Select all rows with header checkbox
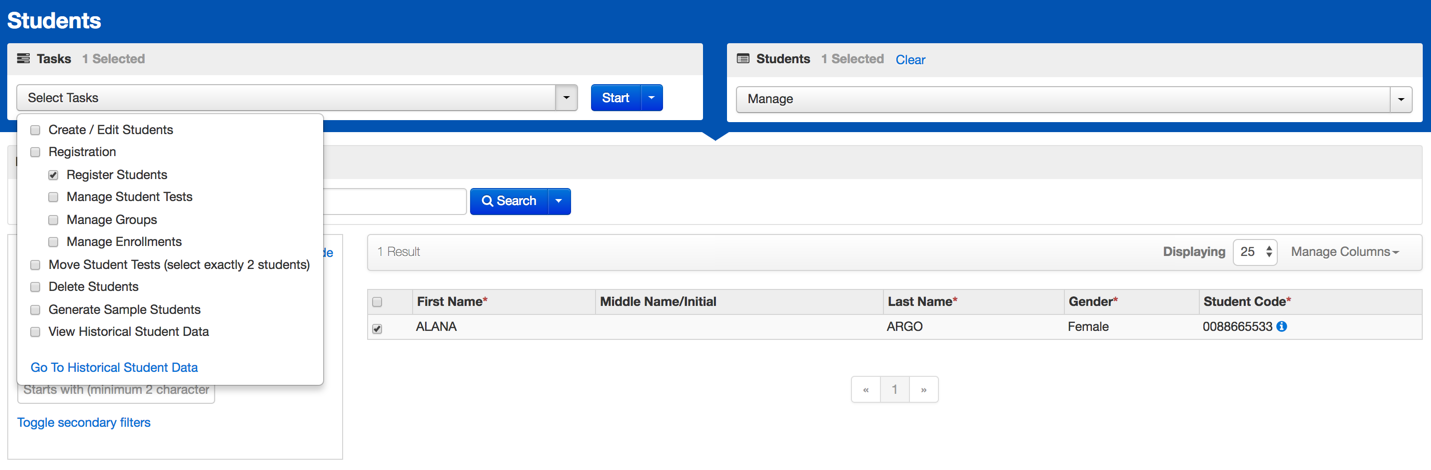Image resolution: width=1431 pixels, height=470 pixels. [377, 302]
